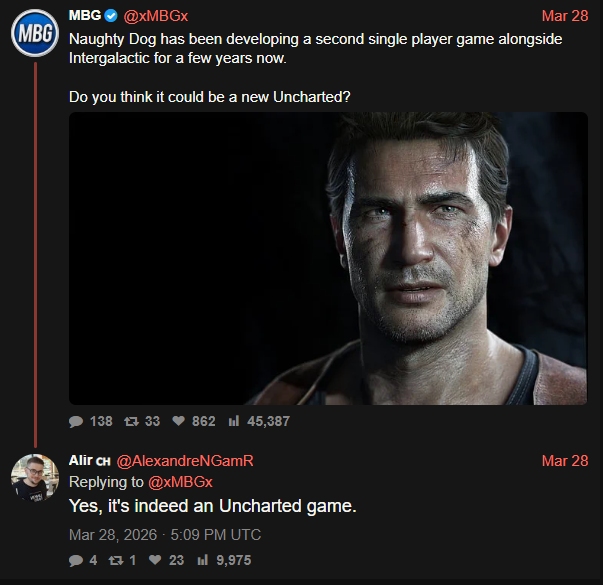The width and height of the screenshot is (603, 585).
Task: Open the Uncharted character image
Action: tap(328, 258)
